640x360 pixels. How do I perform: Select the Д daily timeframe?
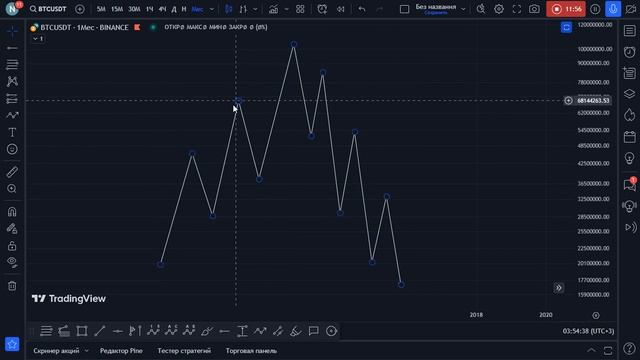pos(174,9)
